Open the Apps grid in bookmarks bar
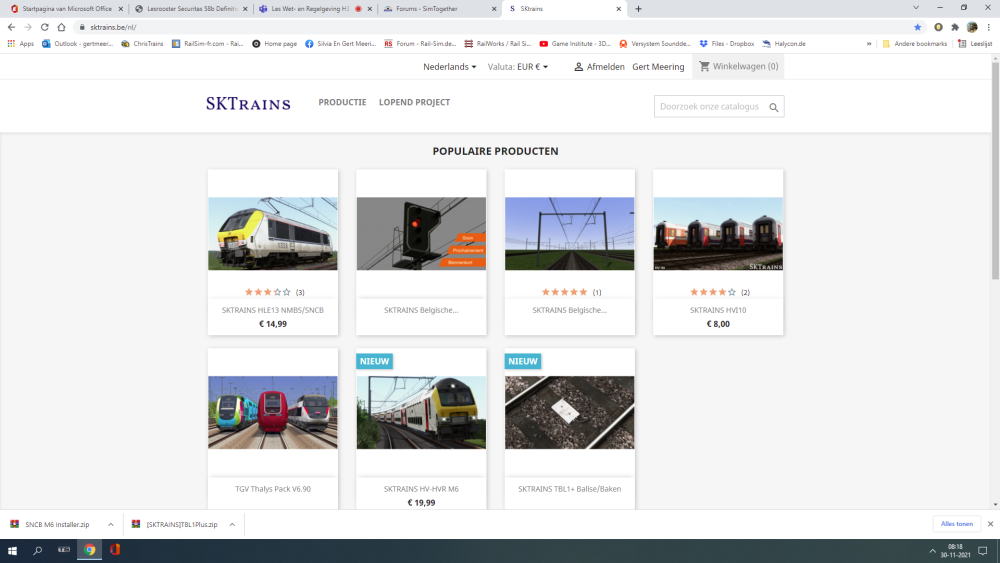This screenshot has width=1000, height=563. [x=20, y=44]
